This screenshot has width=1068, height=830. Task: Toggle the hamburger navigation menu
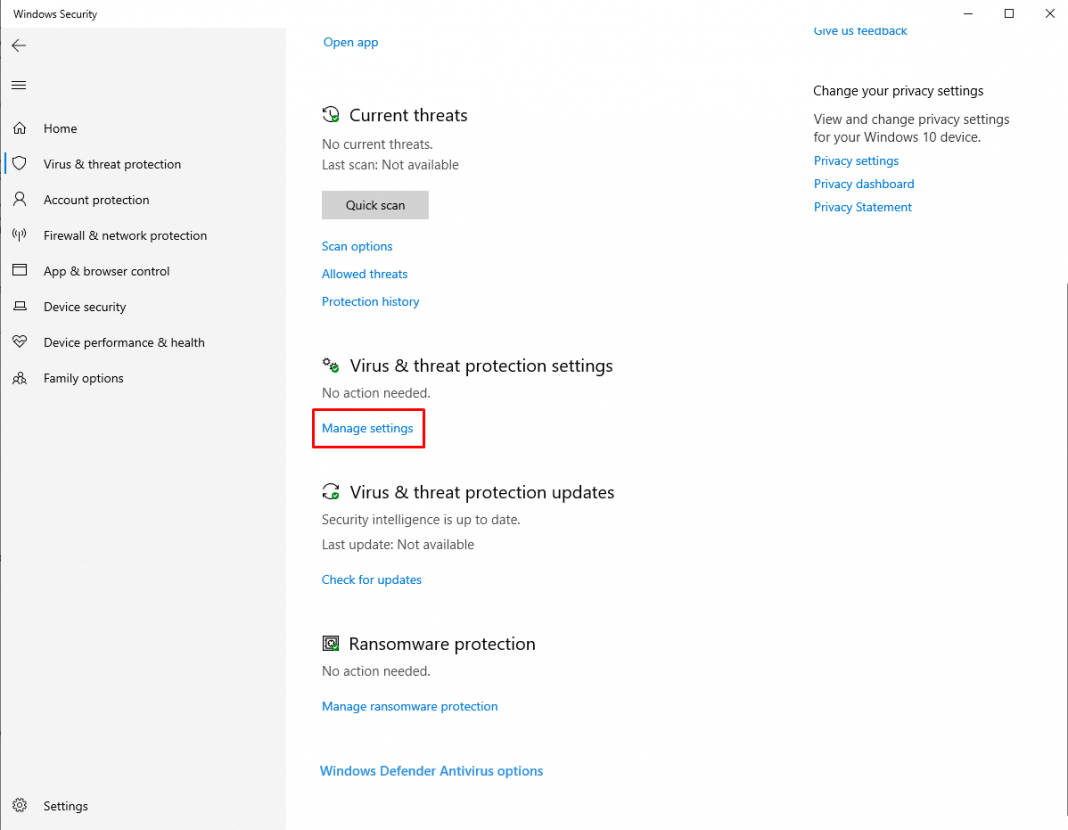click(18, 85)
